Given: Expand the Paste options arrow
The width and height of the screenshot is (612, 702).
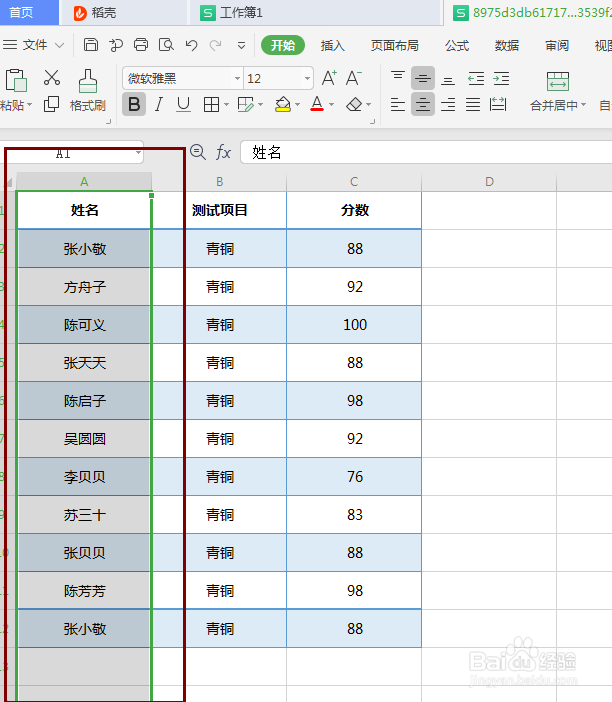Looking at the screenshot, I should point(30,105).
